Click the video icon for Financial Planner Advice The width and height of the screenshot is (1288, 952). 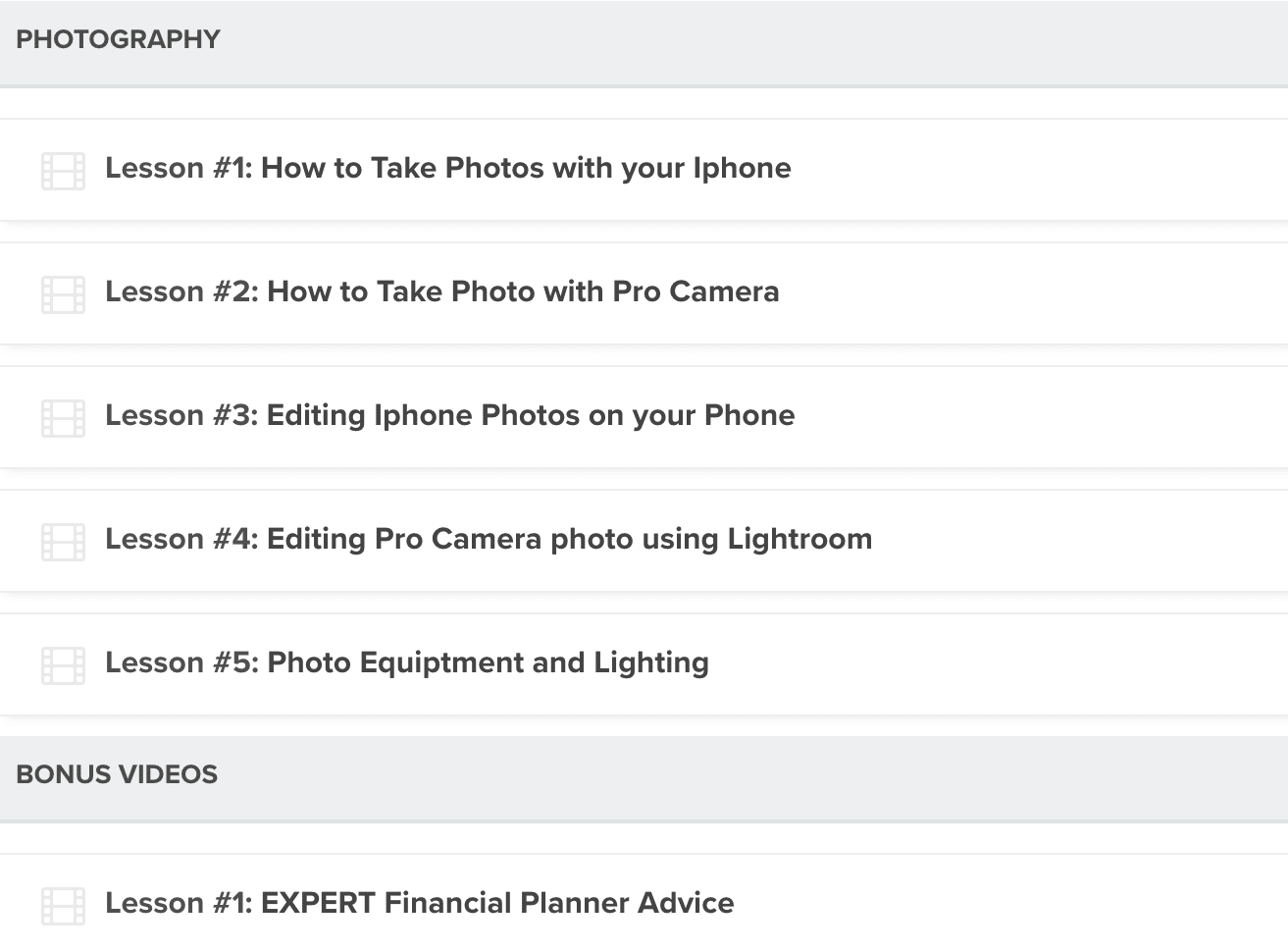coord(63,906)
